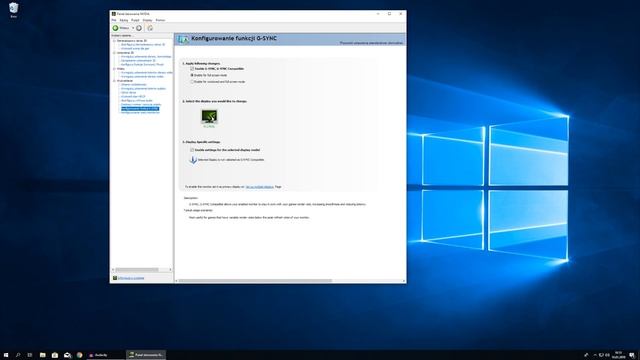Toggle Enable G-SYNC, G-SYNC Compatible checkbox
The image size is (640, 360).
(192, 69)
